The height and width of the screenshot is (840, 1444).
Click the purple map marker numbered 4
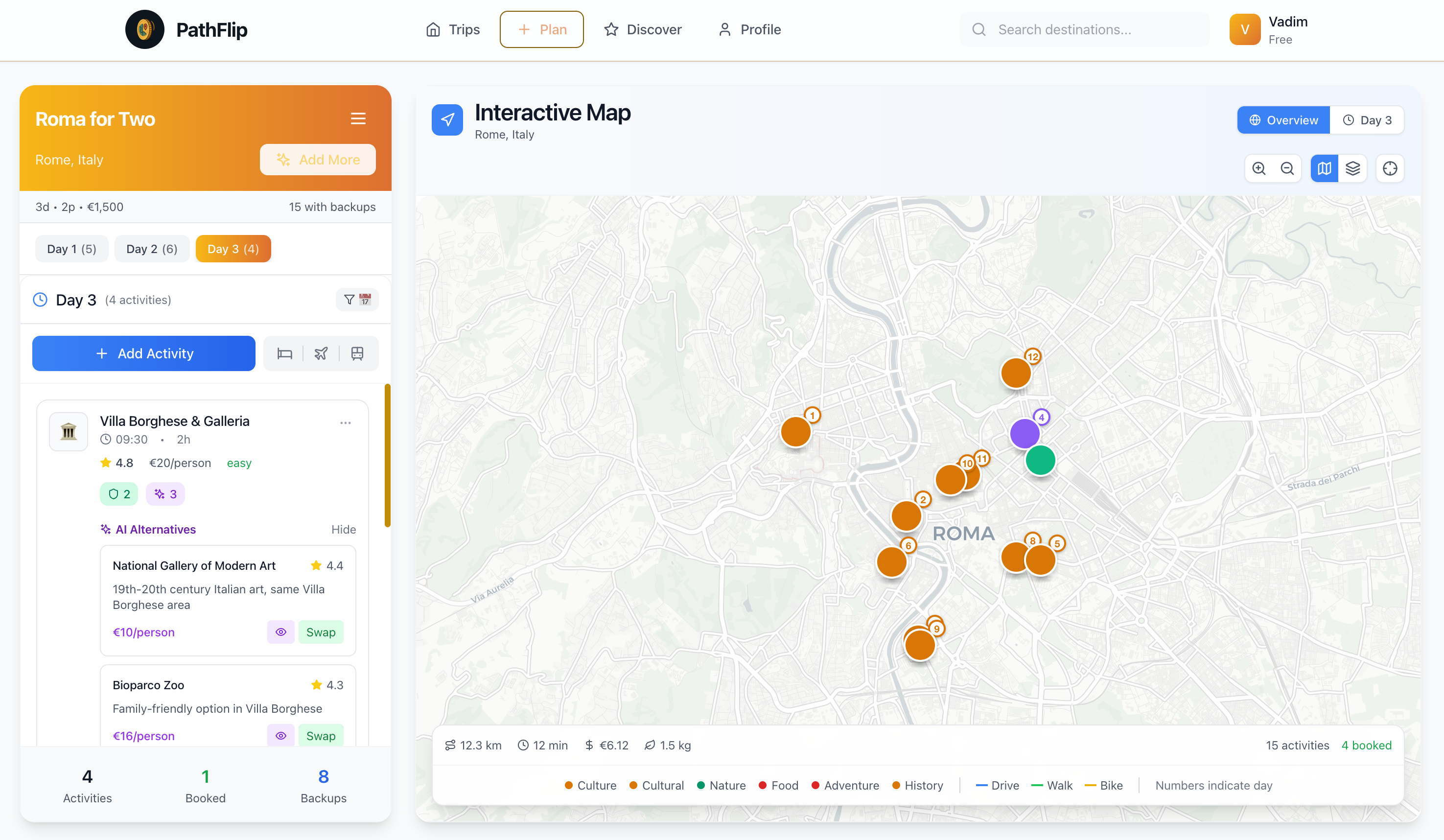(x=1025, y=433)
